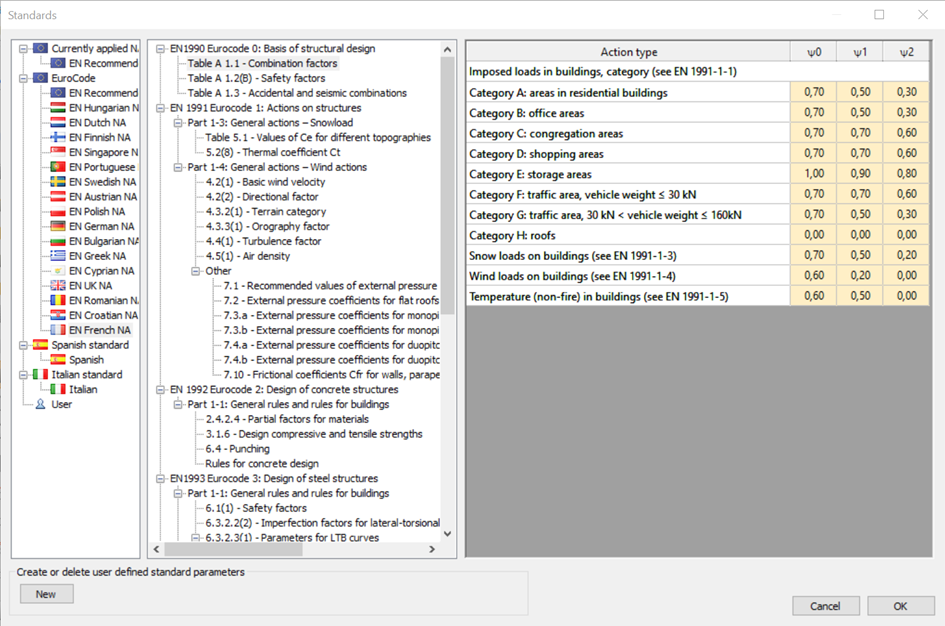The image size is (945, 626).
Task: Click the Singapore flag icon
Action: 58,152
